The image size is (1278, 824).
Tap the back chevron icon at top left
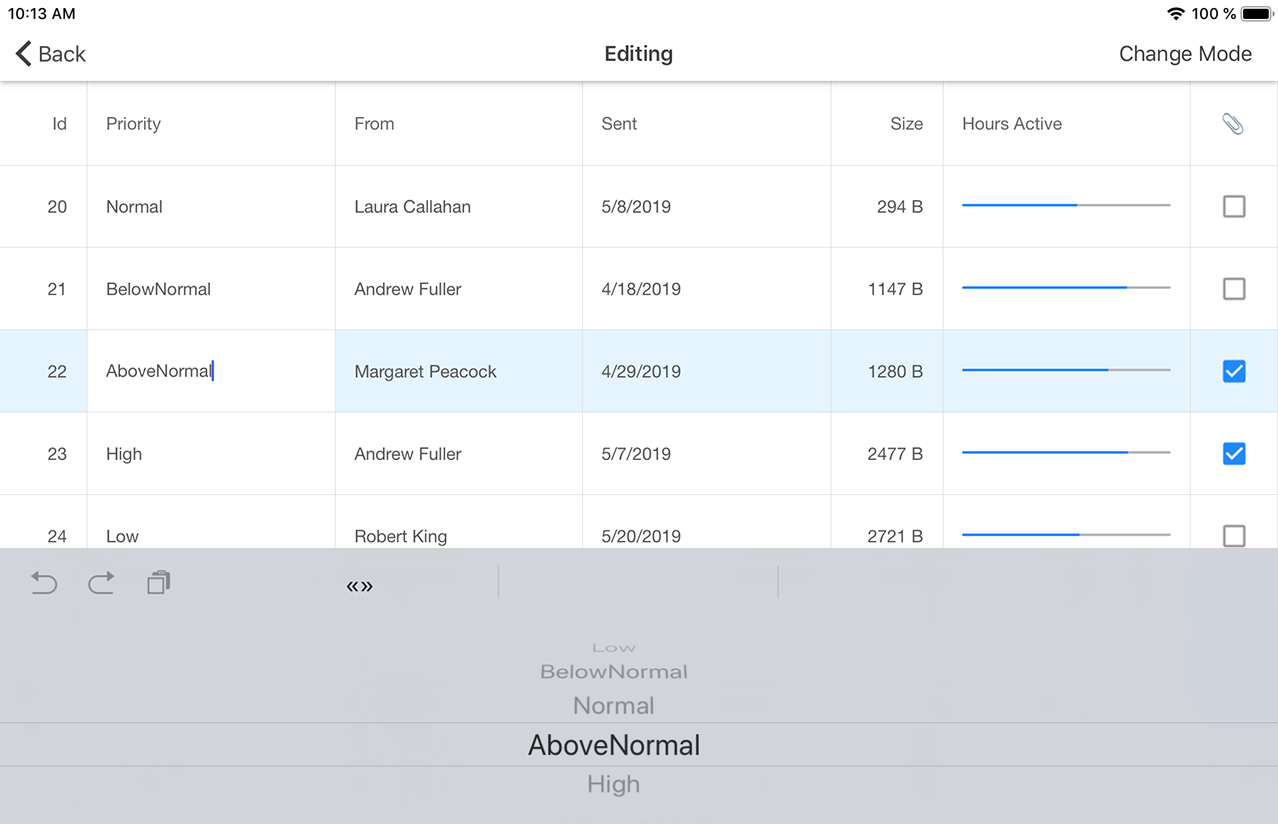click(22, 53)
